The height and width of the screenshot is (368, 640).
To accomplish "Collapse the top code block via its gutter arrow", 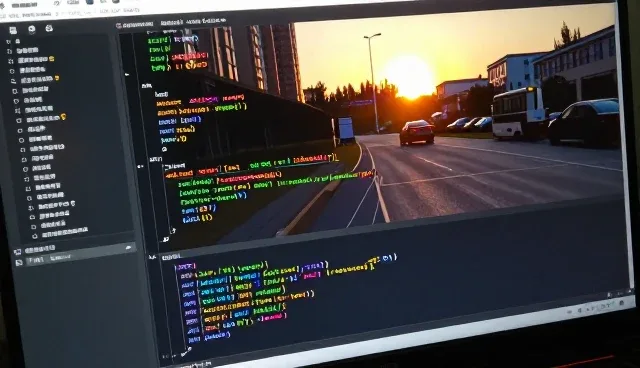I will (x=127, y=75).
